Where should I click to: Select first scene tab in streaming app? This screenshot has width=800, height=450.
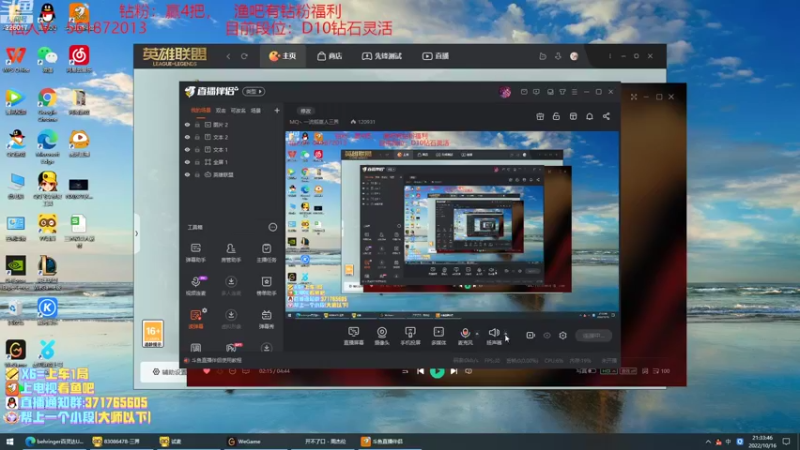[x=201, y=110]
